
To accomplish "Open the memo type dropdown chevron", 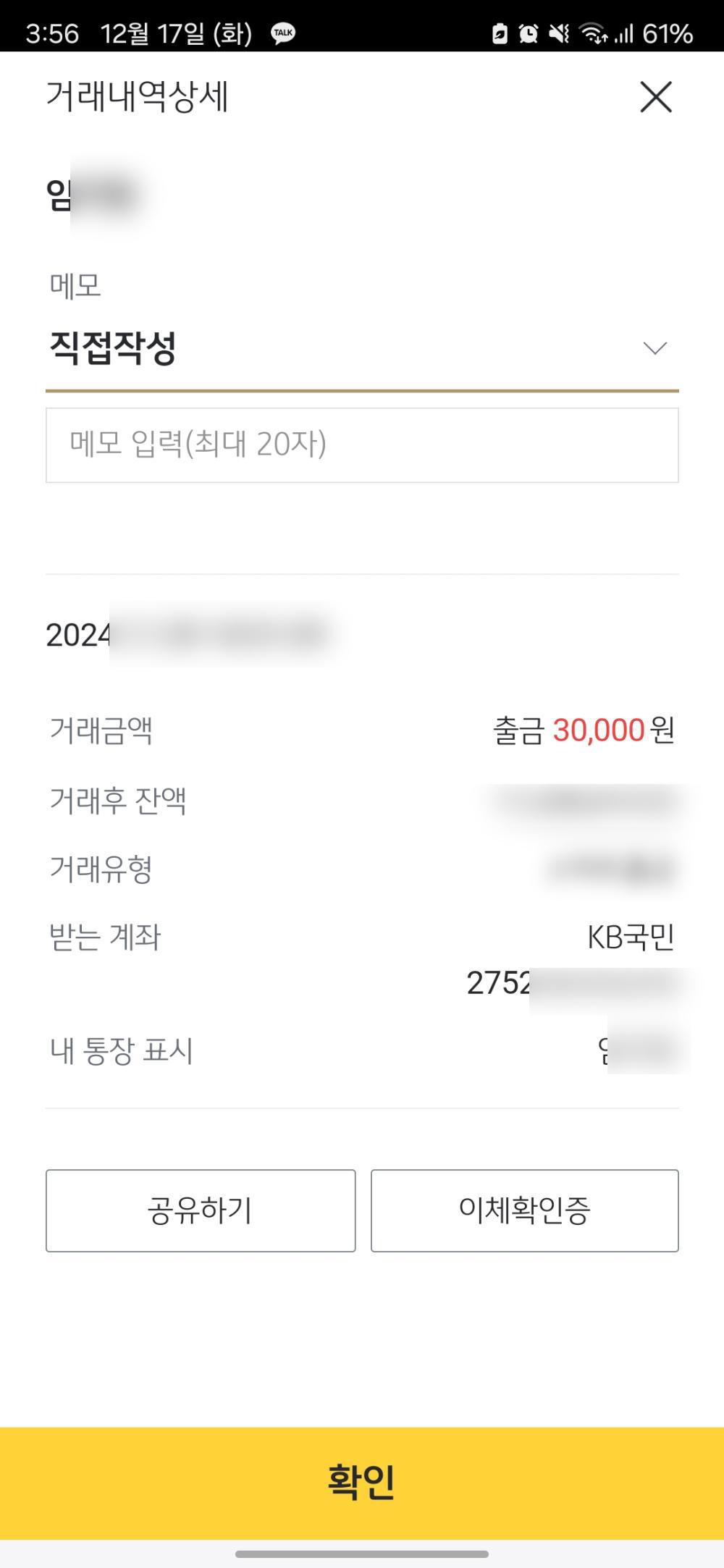I will click(x=654, y=349).
